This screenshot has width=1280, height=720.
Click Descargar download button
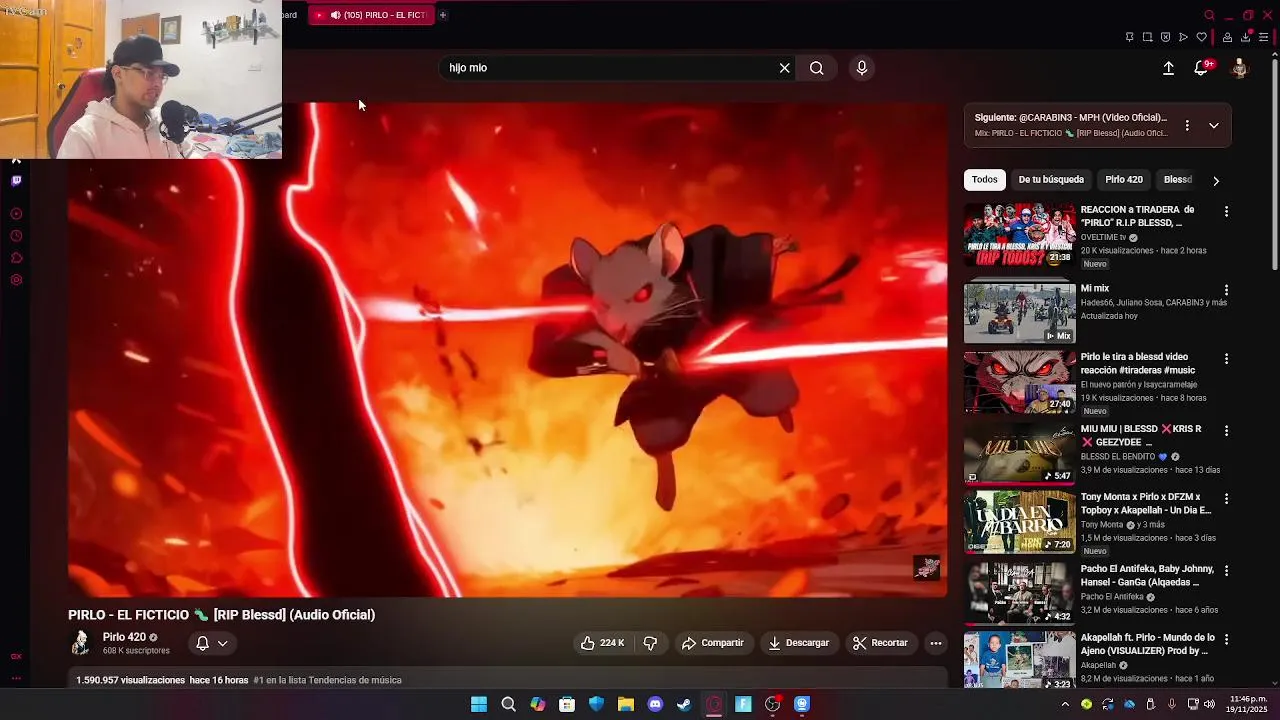[x=798, y=643]
